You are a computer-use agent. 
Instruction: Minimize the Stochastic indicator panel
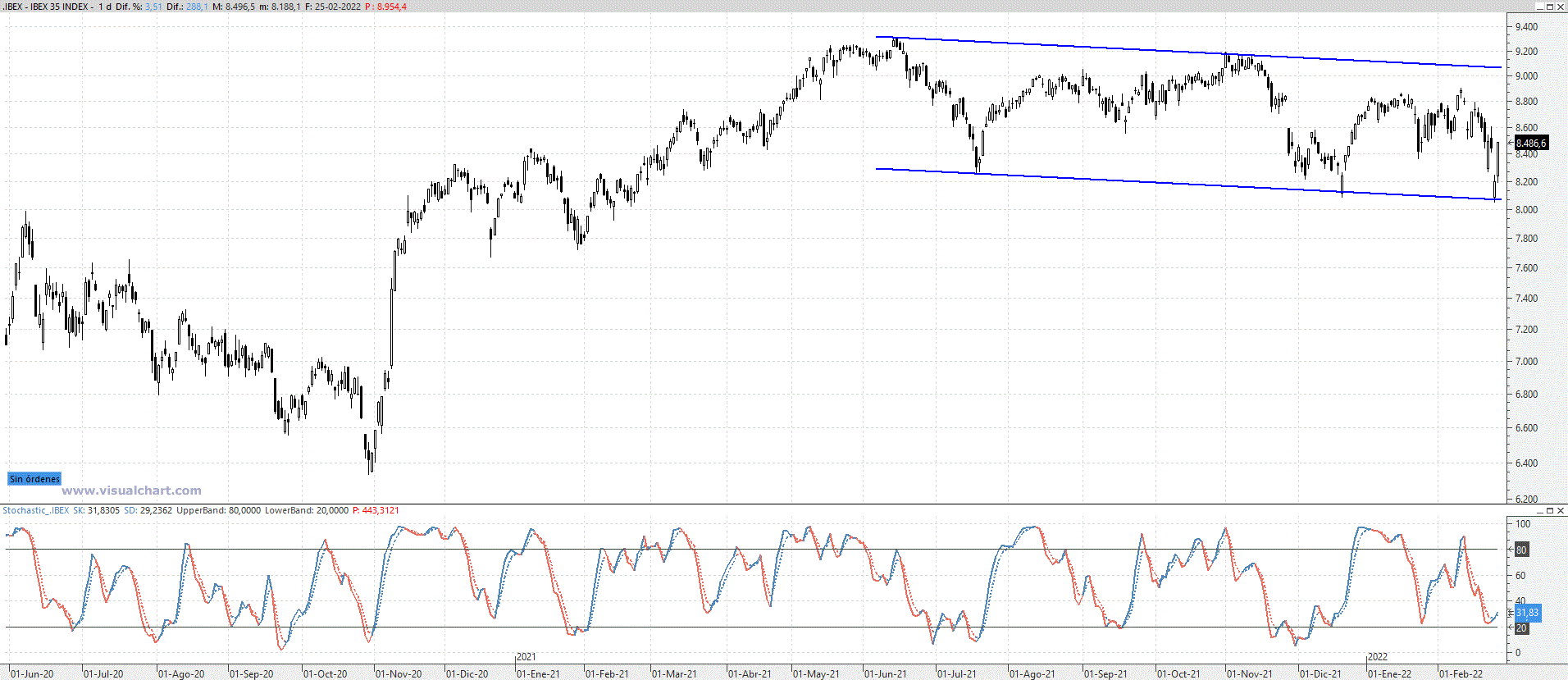pos(1539,510)
